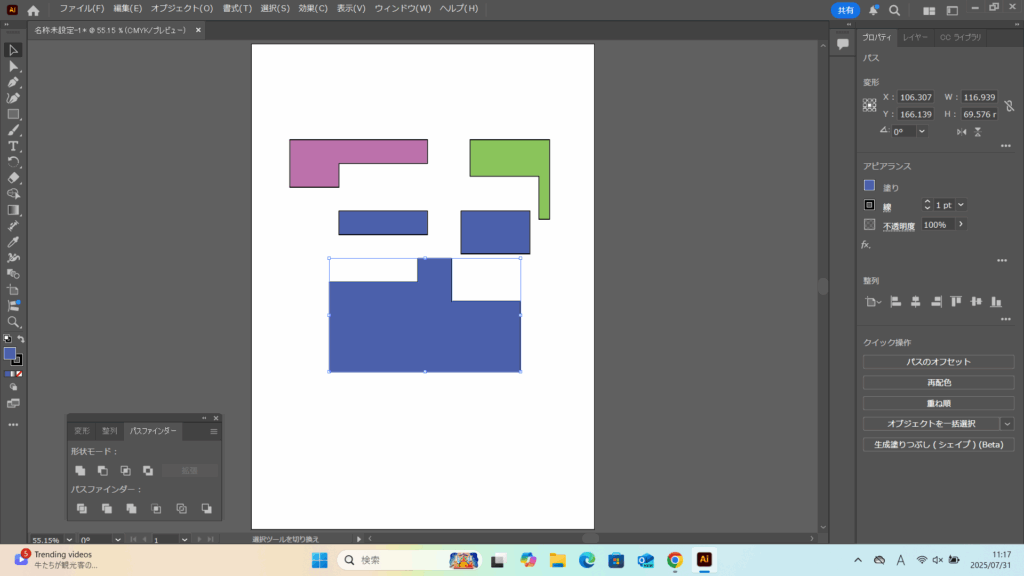
Task: Switch to the レイヤー tab
Action: [914, 38]
